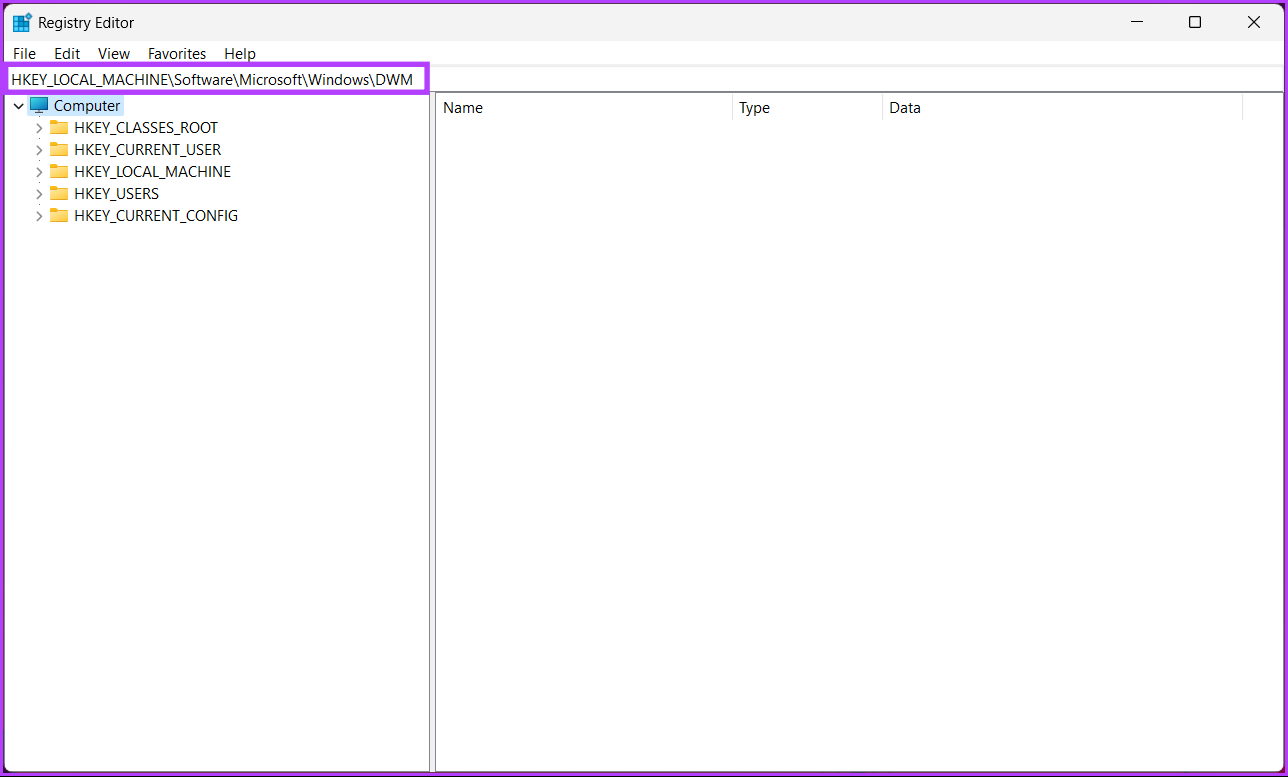Click the Computer monitor icon
1288x777 pixels.
tap(39, 105)
